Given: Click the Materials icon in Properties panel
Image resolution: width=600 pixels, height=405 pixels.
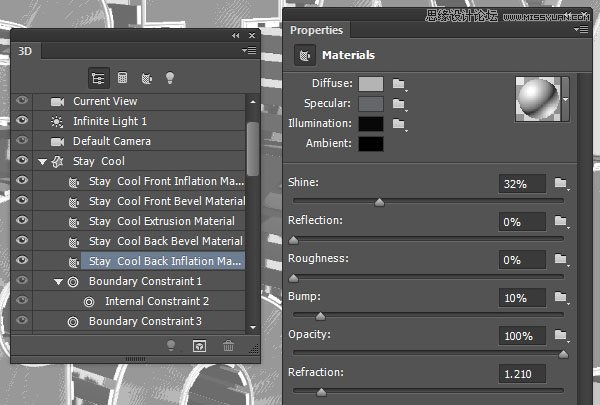Looking at the screenshot, I should [x=305, y=56].
